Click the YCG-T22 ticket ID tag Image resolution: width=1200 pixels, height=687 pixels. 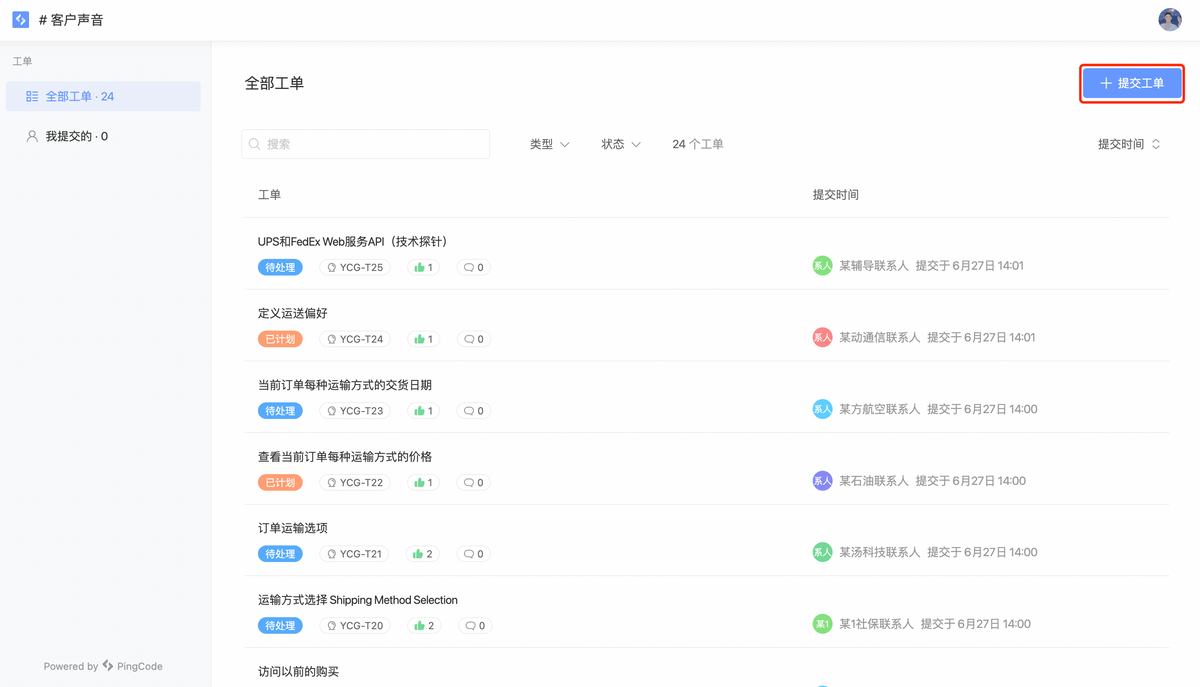click(x=355, y=482)
